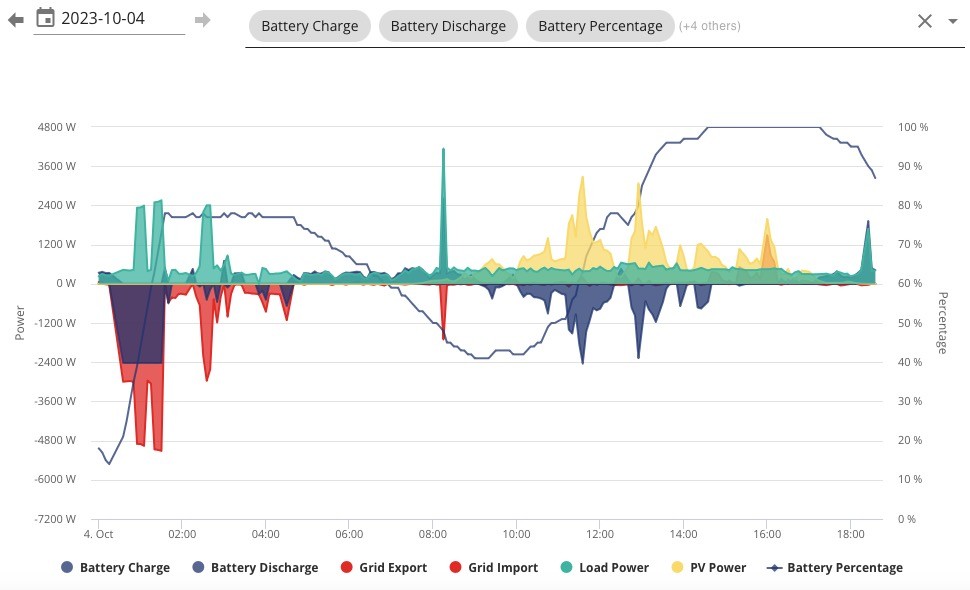This screenshot has height=590, width=970.
Task: Click the Battery Percentage line marker icon
Action: pos(775,567)
